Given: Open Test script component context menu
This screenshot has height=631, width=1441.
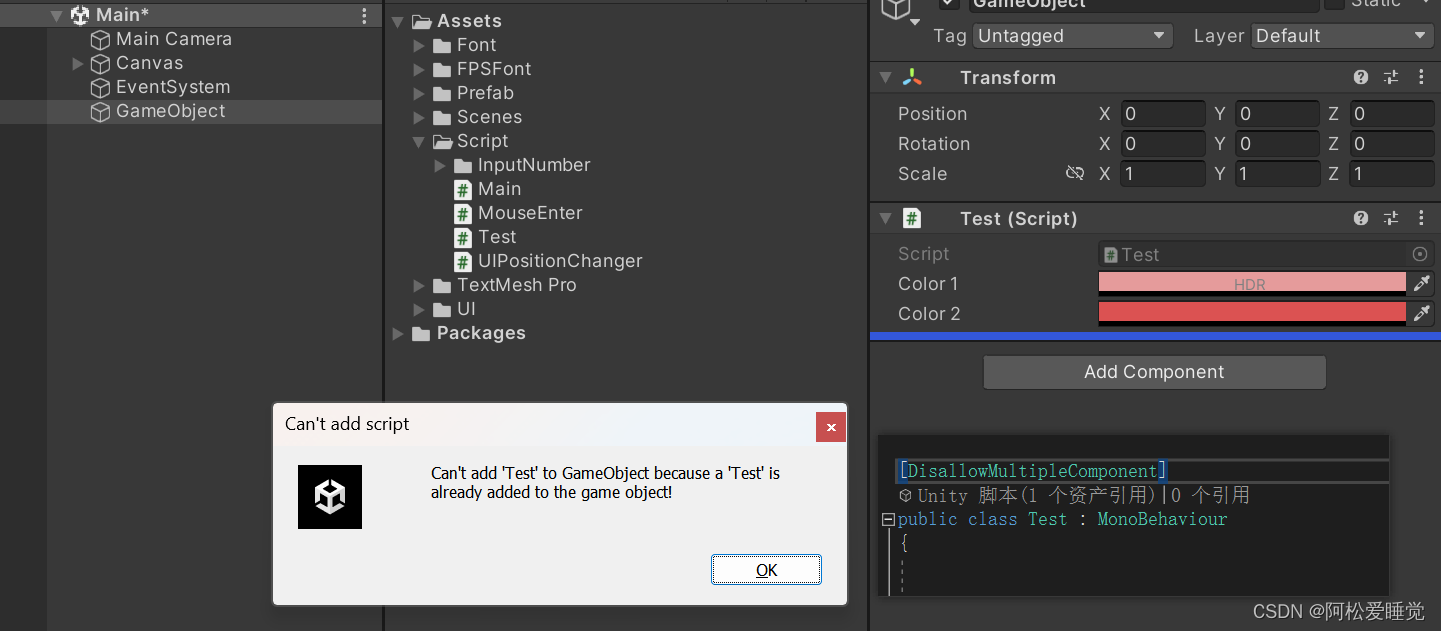Looking at the screenshot, I should coord(1420,218).
